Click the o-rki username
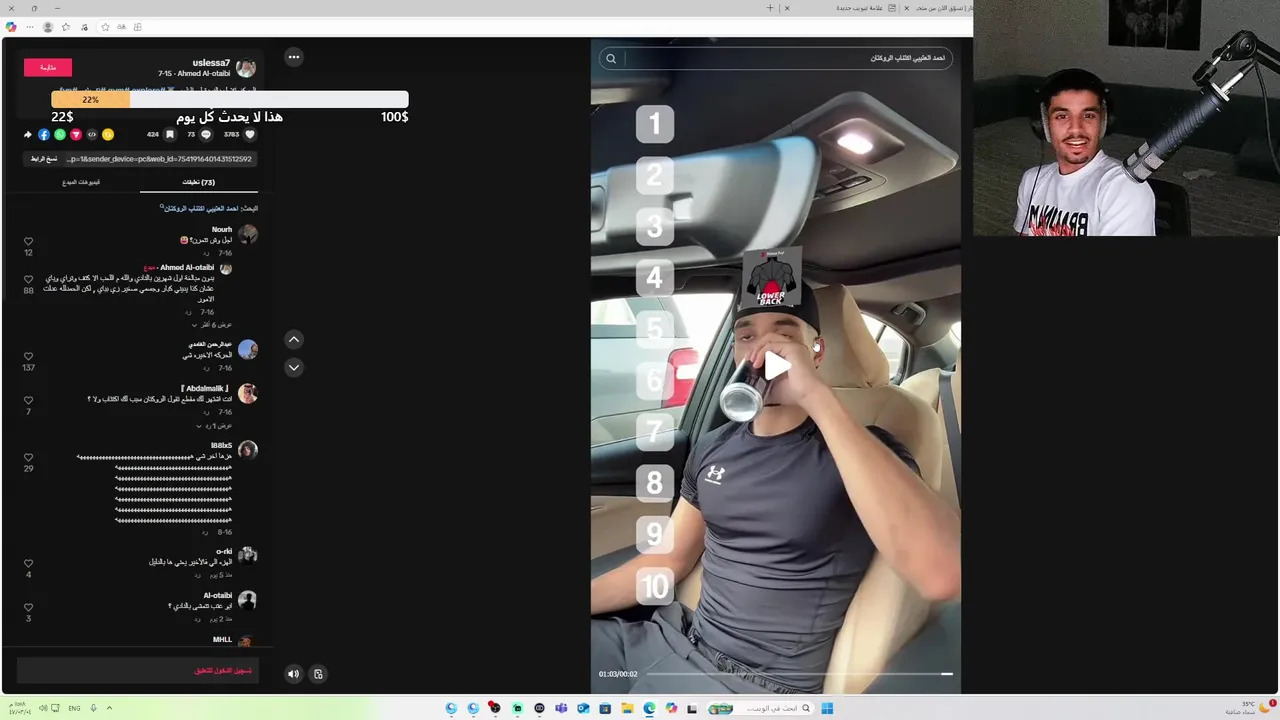1280x720 pixels. (224, 551)
